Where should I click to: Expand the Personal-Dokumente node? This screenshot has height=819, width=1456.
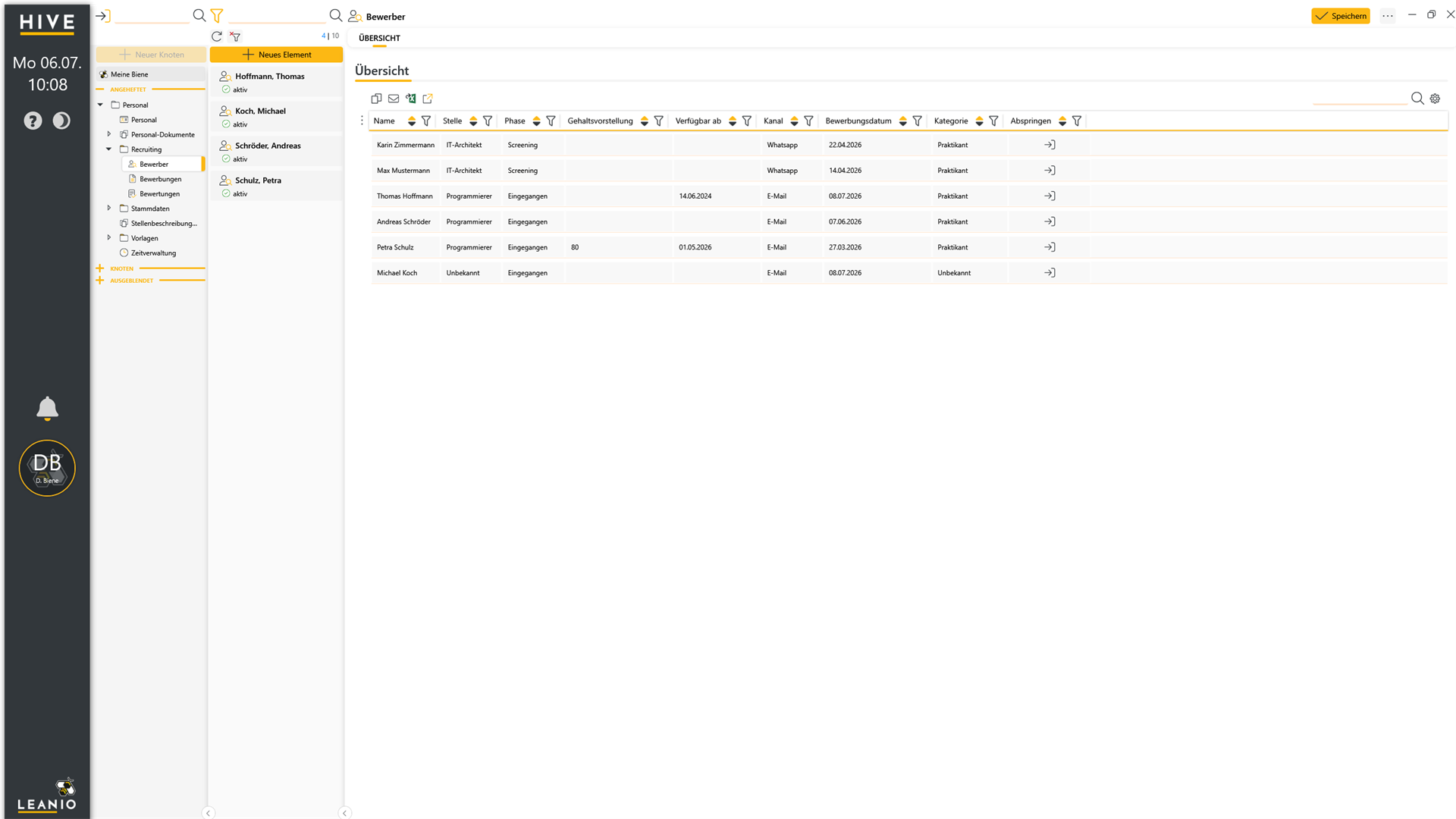click(109, 134)
